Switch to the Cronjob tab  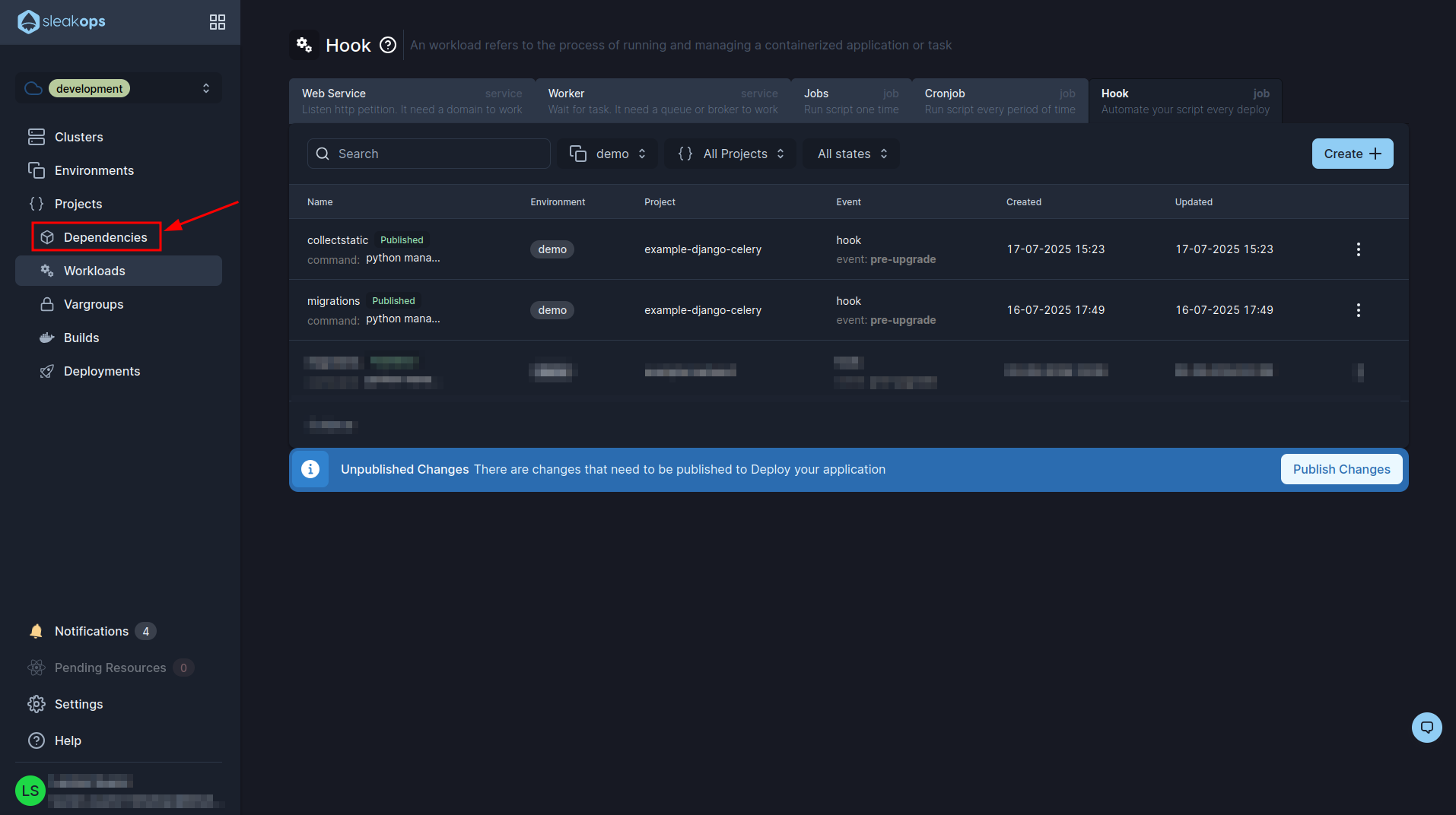point(1000,101)
